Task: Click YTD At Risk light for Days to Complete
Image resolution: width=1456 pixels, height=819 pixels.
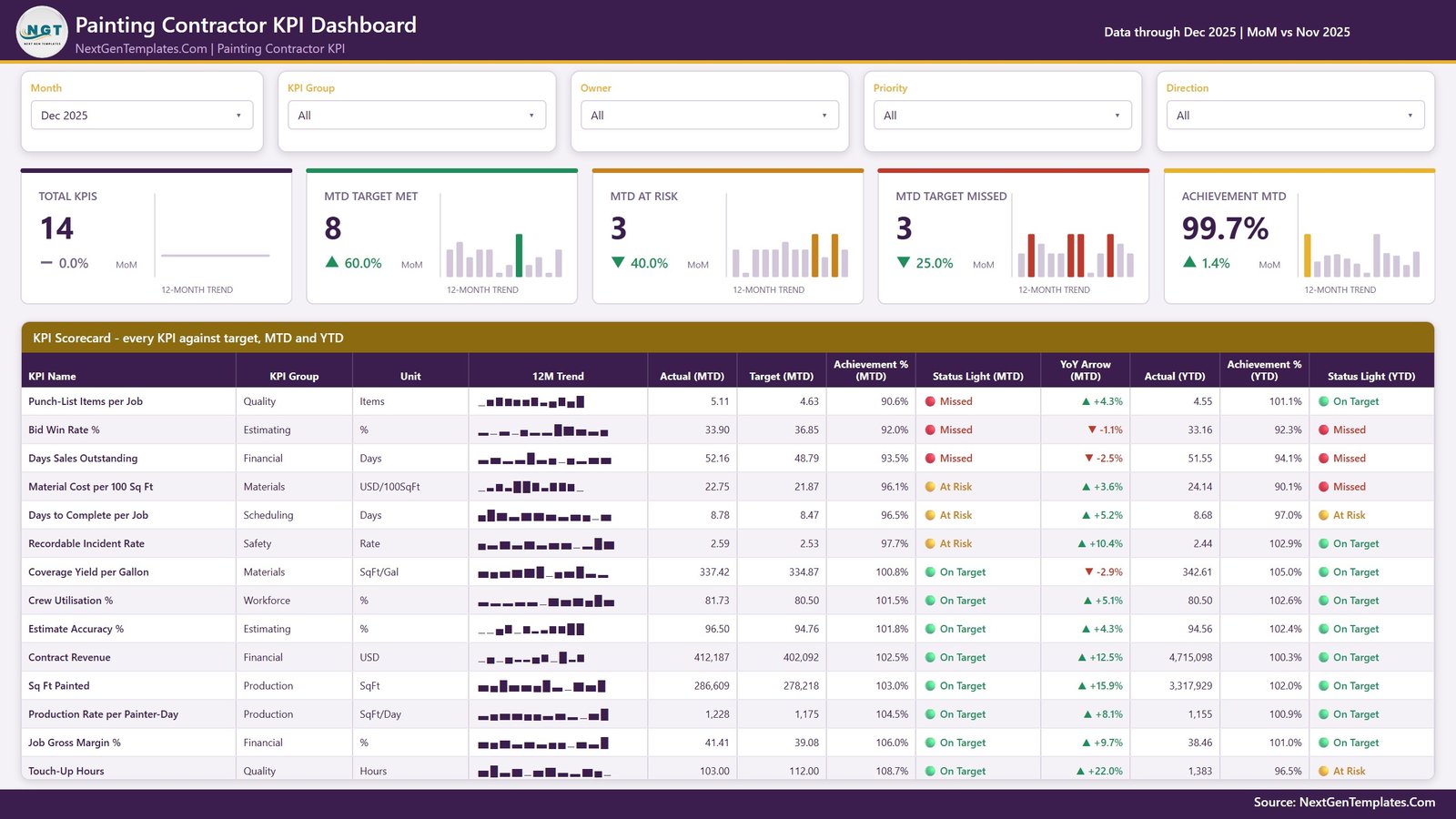Action: coord(1324,515)
